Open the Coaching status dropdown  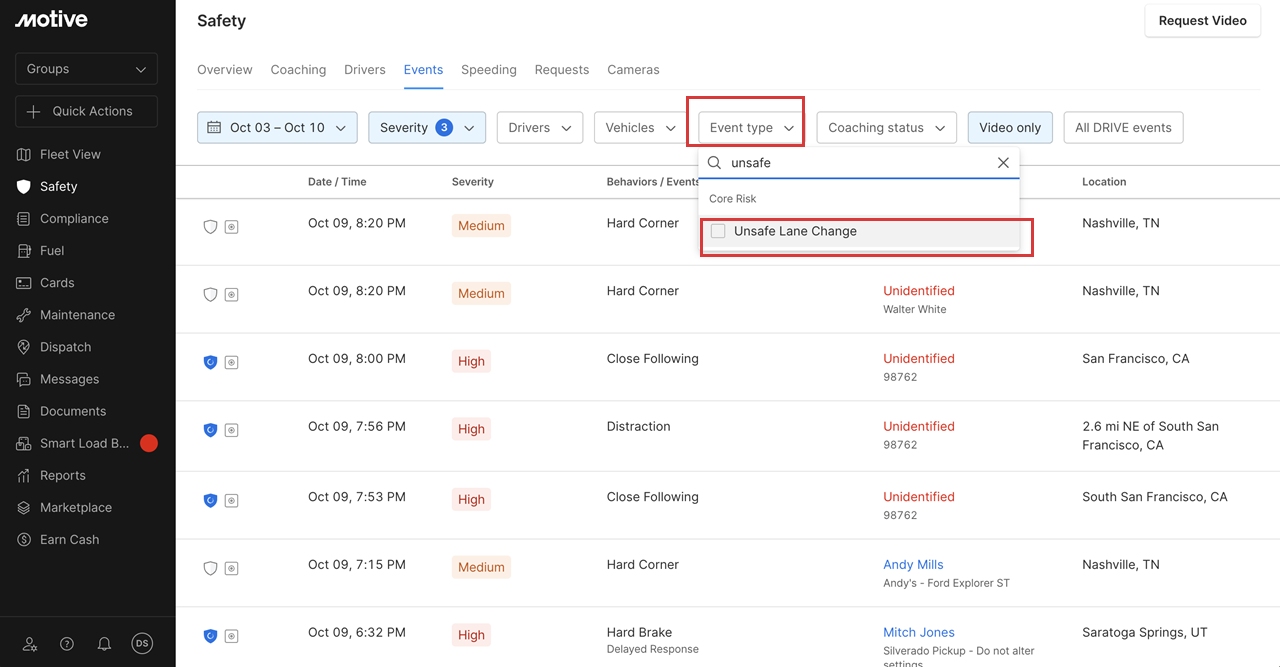pyautogui.click(x=886, y=127)
